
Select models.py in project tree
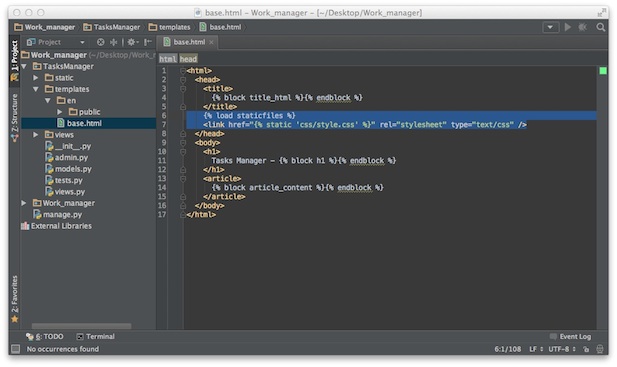coord(68,169)
